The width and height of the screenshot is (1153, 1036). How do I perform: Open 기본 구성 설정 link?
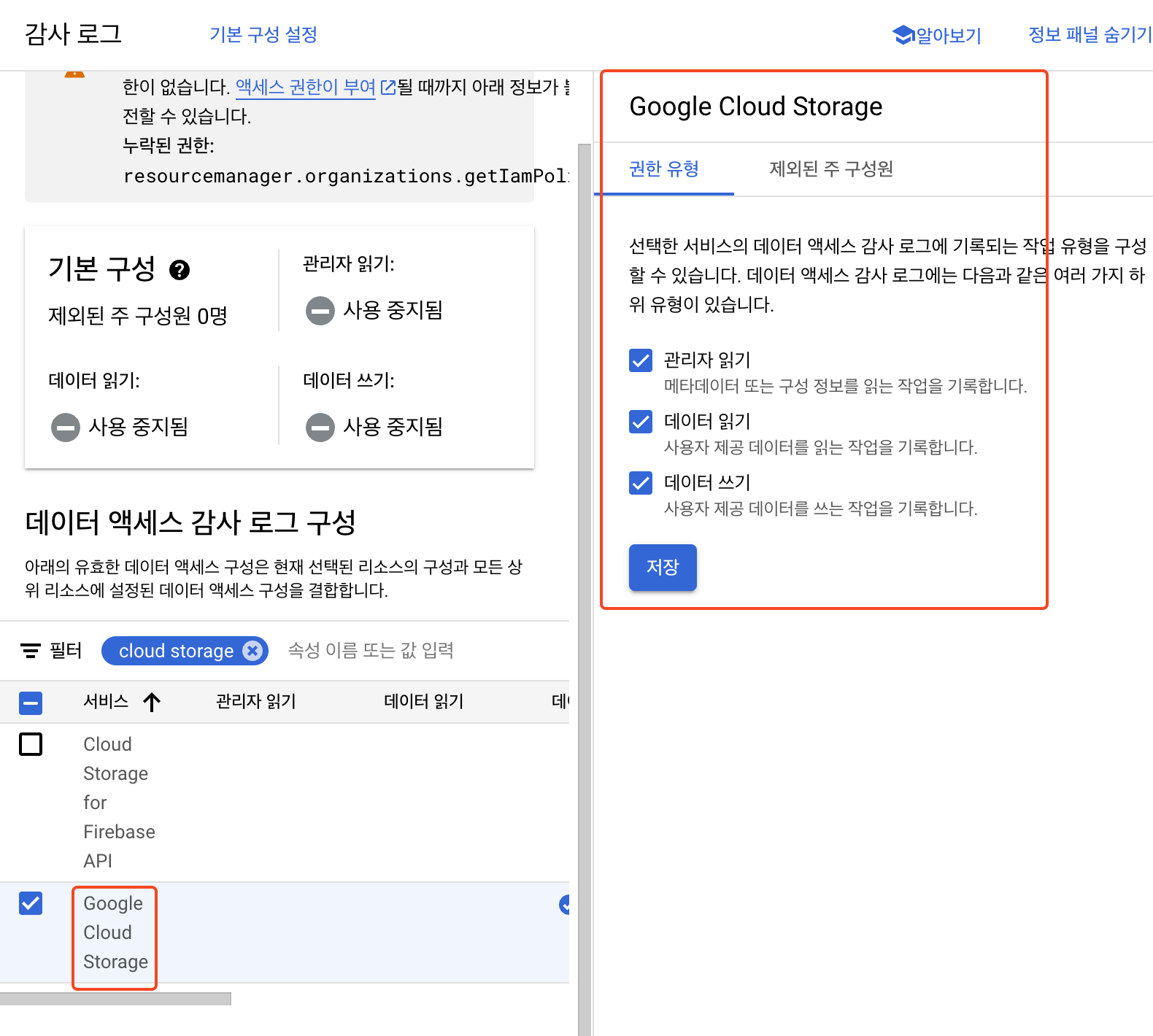263,34
